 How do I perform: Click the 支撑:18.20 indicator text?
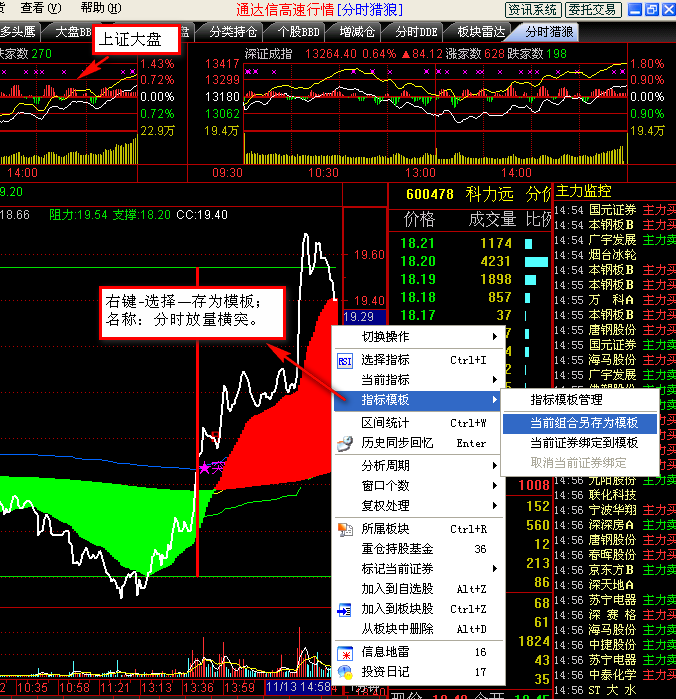tap(141, 215)
